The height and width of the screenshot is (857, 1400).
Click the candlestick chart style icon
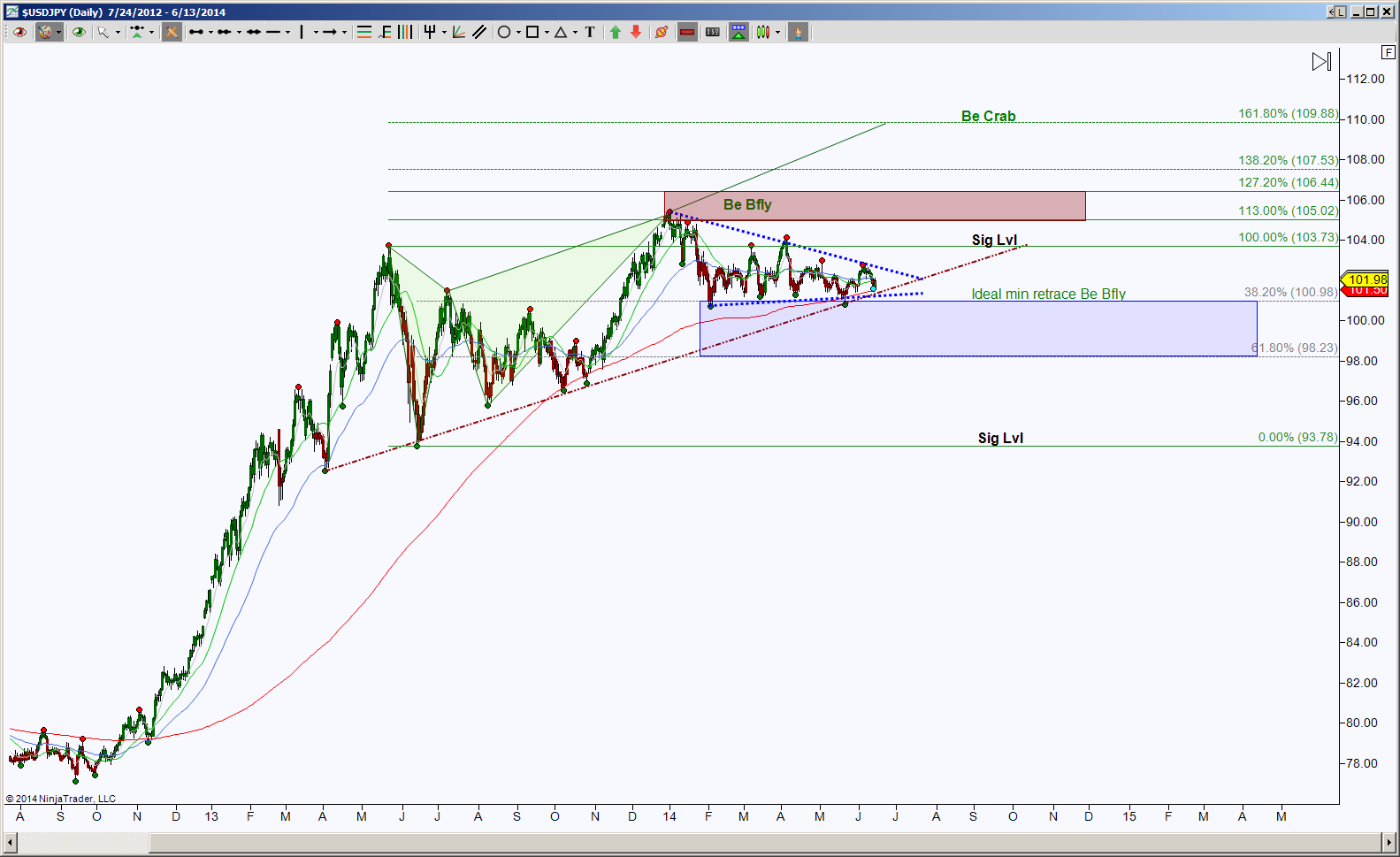pos(763,32)
